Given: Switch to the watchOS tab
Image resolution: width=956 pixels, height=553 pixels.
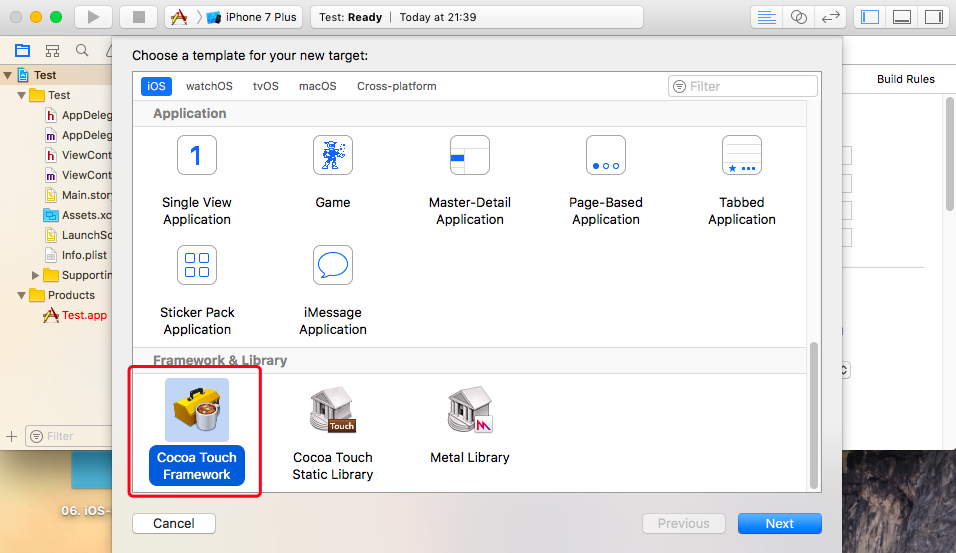Looking at the screenshot, I should (x=209, y=86).
